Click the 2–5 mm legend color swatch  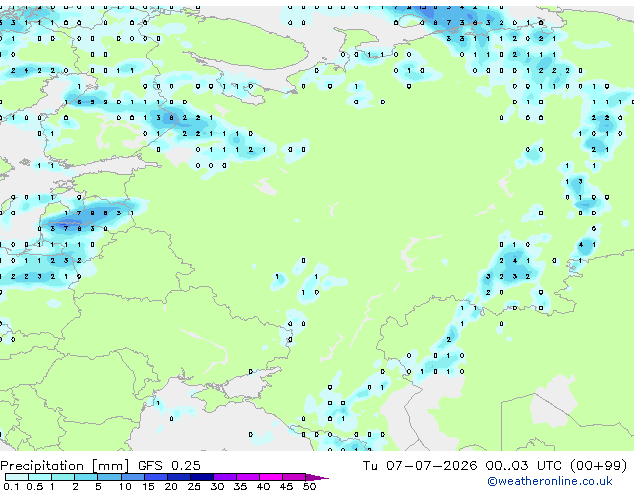86,477
